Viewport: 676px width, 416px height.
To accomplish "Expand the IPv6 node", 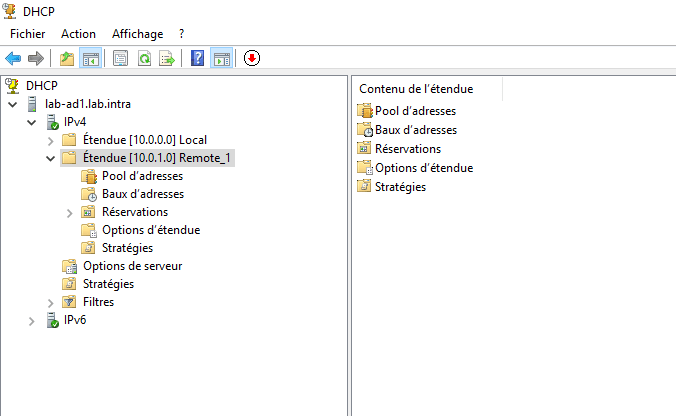I will tap(31, 321).
